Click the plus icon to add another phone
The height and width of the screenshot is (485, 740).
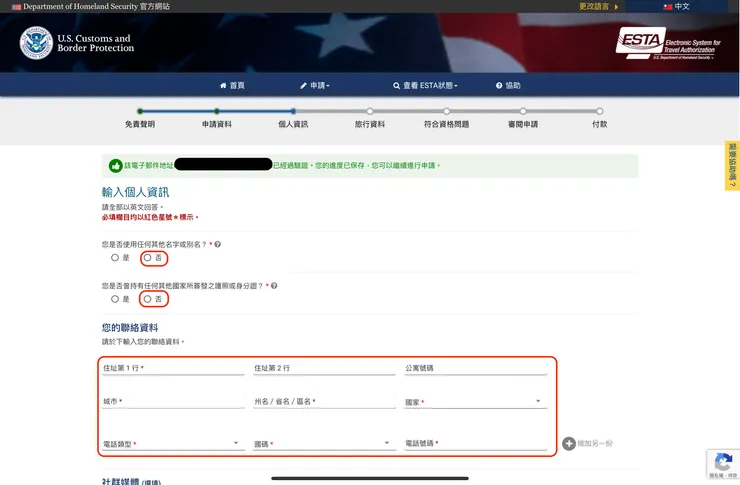(x=569, y=443)
